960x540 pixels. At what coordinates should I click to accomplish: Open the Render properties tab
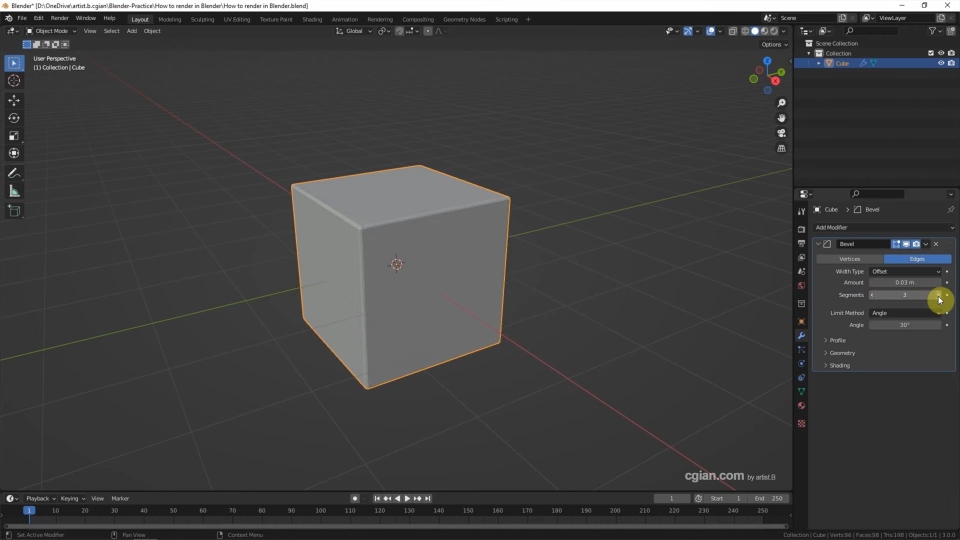pyautogui.click(x=801, y=229)
